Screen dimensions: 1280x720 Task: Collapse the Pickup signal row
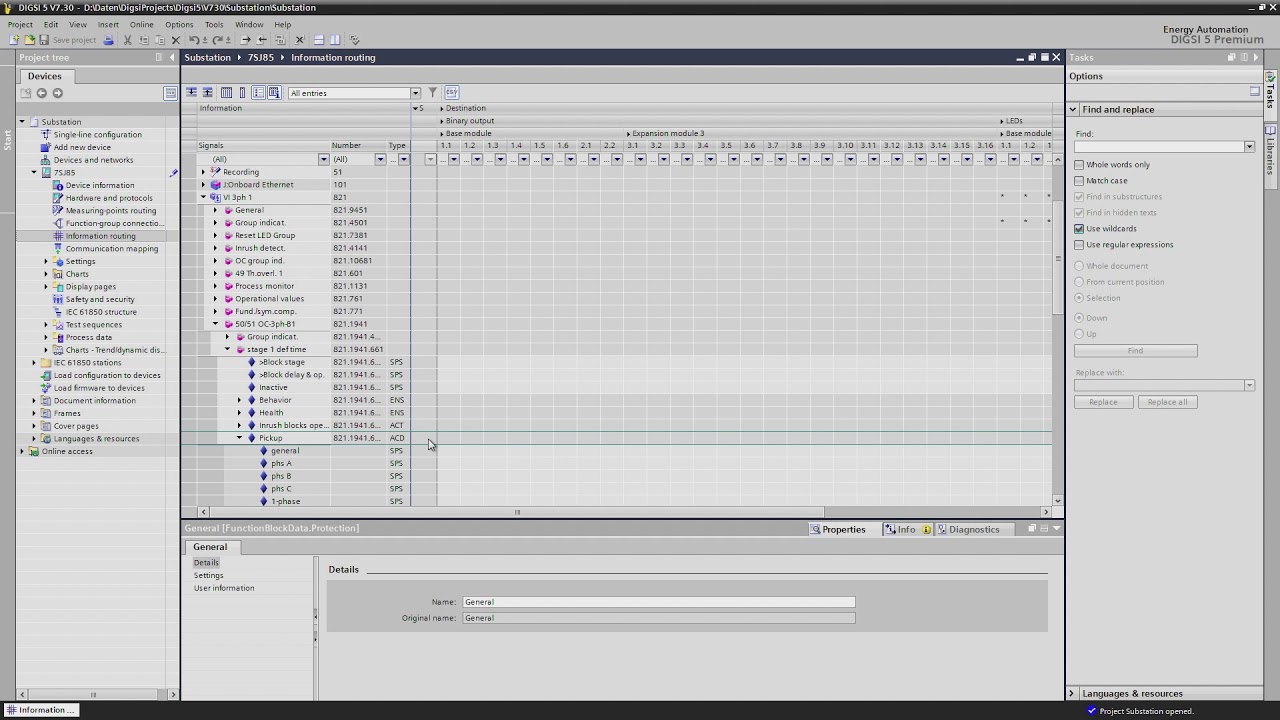point(239,438)
